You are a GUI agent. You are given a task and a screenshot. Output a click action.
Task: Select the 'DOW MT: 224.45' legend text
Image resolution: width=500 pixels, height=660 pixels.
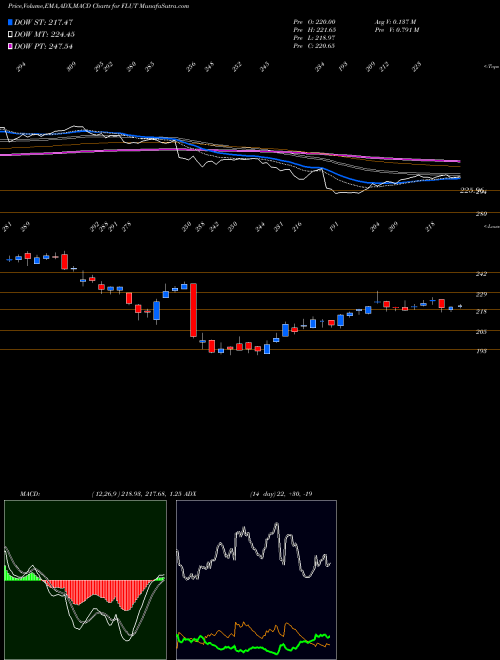click(x=44, y=34)
